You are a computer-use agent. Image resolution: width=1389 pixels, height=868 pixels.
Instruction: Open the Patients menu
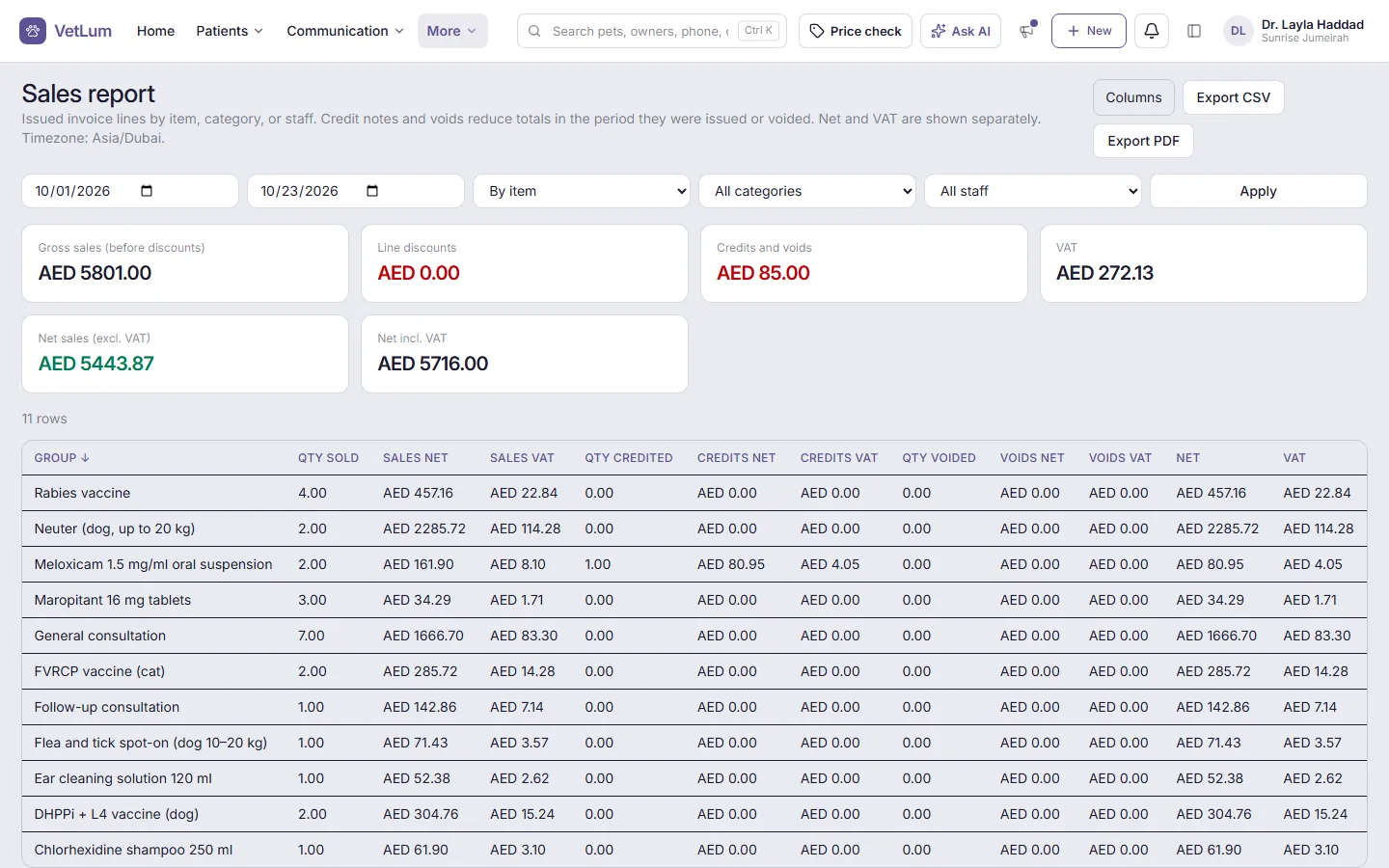pyautogui.click(x=230, y=31)
